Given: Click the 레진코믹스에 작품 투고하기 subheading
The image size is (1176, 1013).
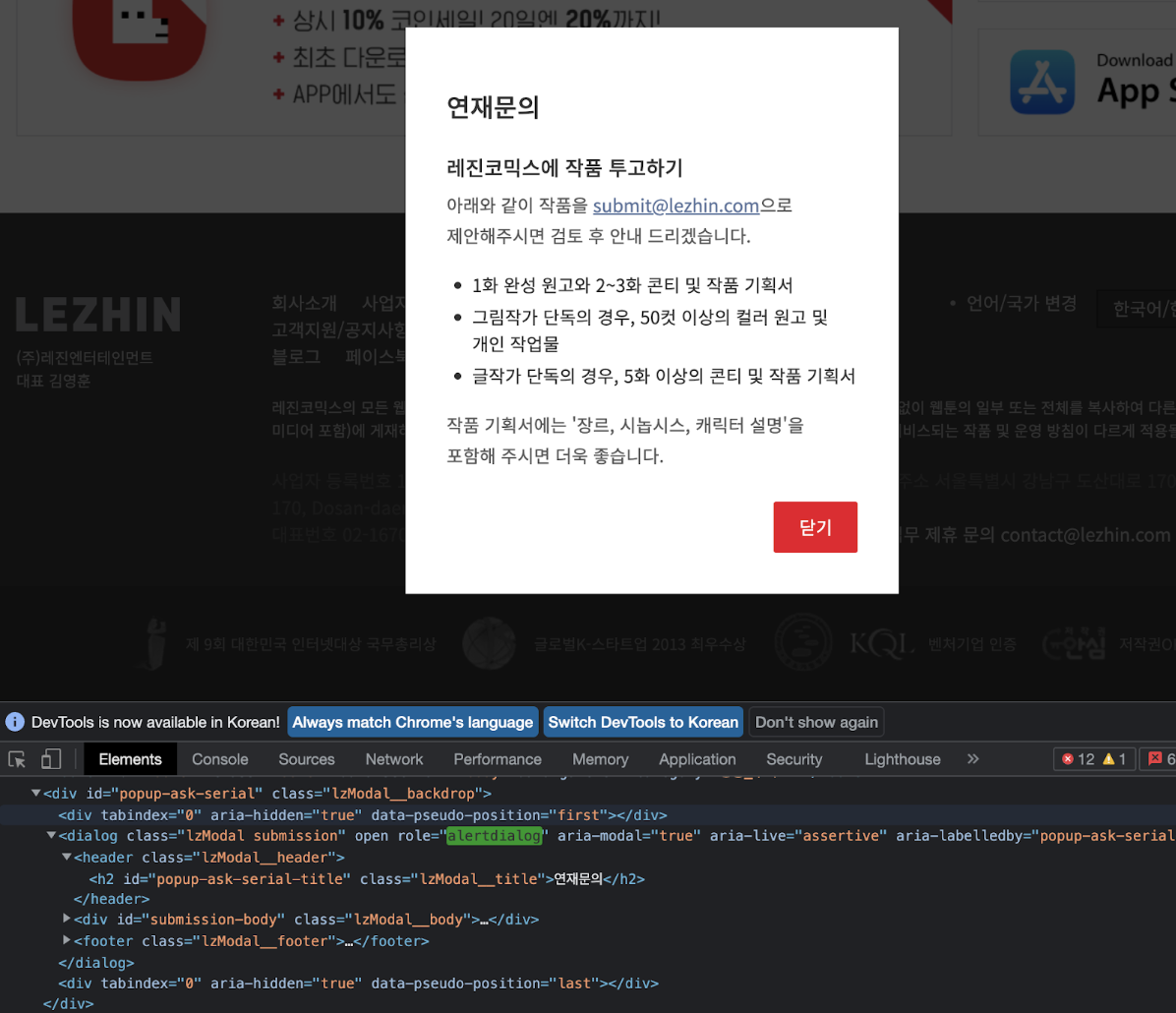Looking at the screenshot, I should click(x=564, y=167).
